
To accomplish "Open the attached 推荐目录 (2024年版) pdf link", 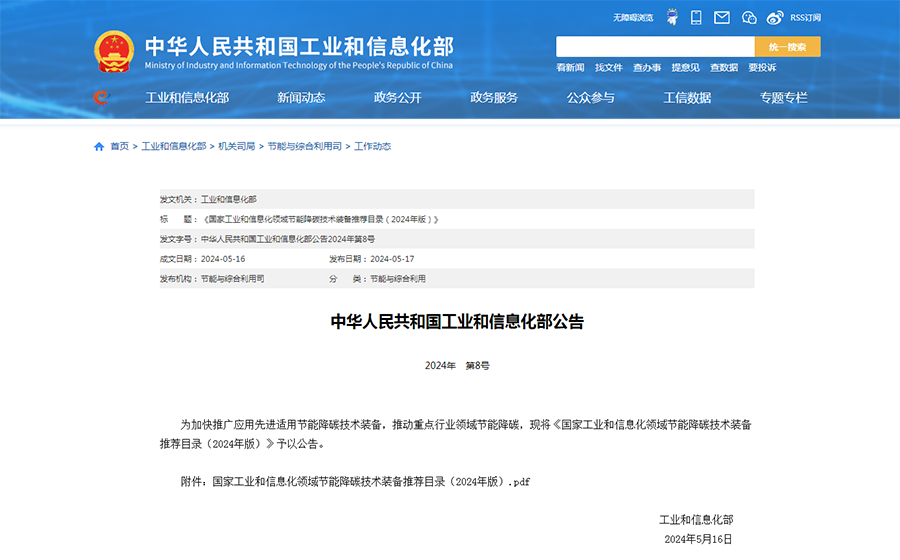I will click(x=371, y=481).
